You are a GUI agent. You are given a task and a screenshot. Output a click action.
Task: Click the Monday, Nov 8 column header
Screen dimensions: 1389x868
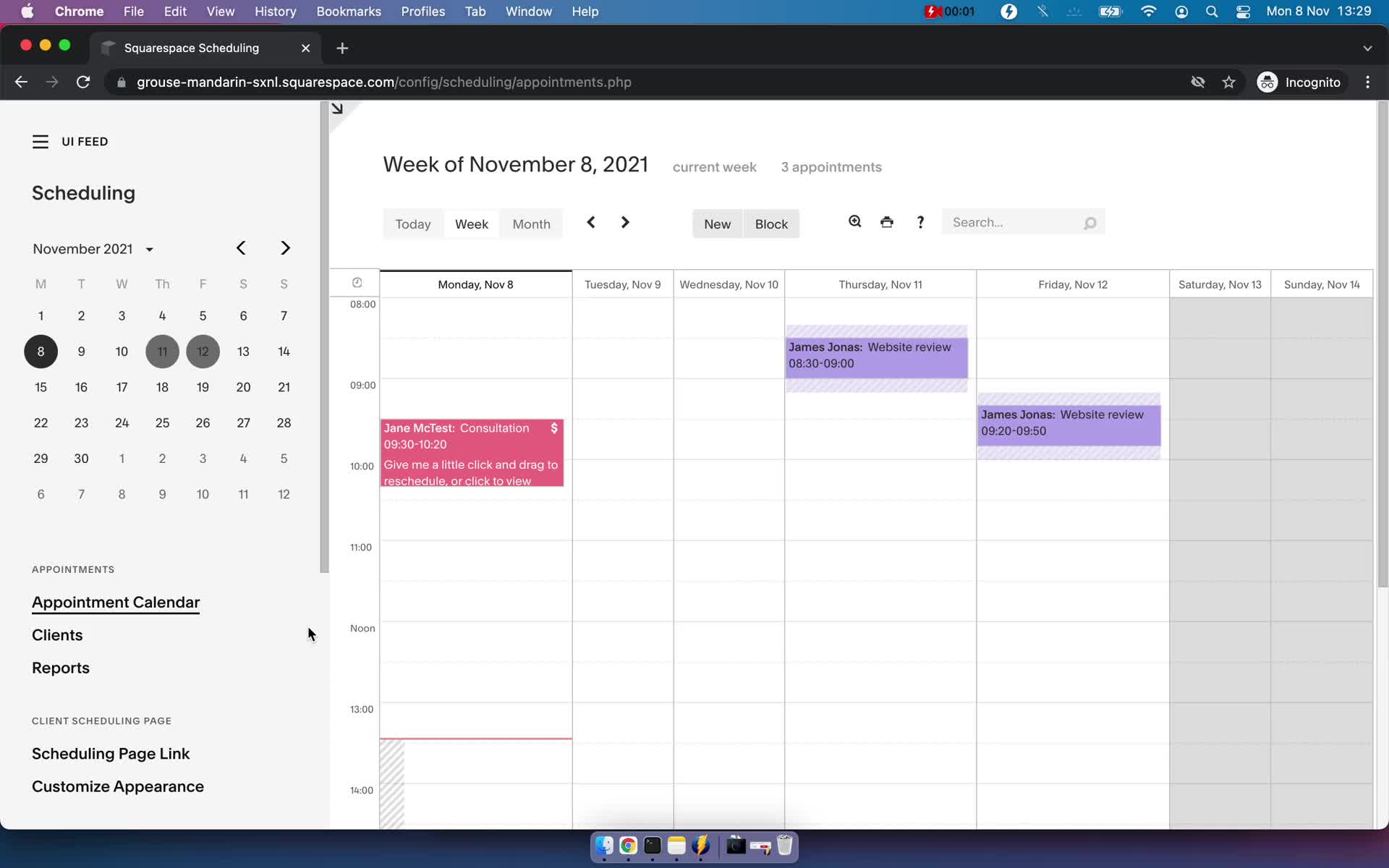coord(476,284)
